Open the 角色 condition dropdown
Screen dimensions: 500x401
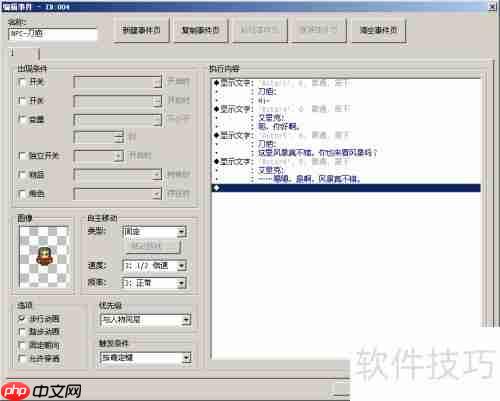tap(118, 194)
